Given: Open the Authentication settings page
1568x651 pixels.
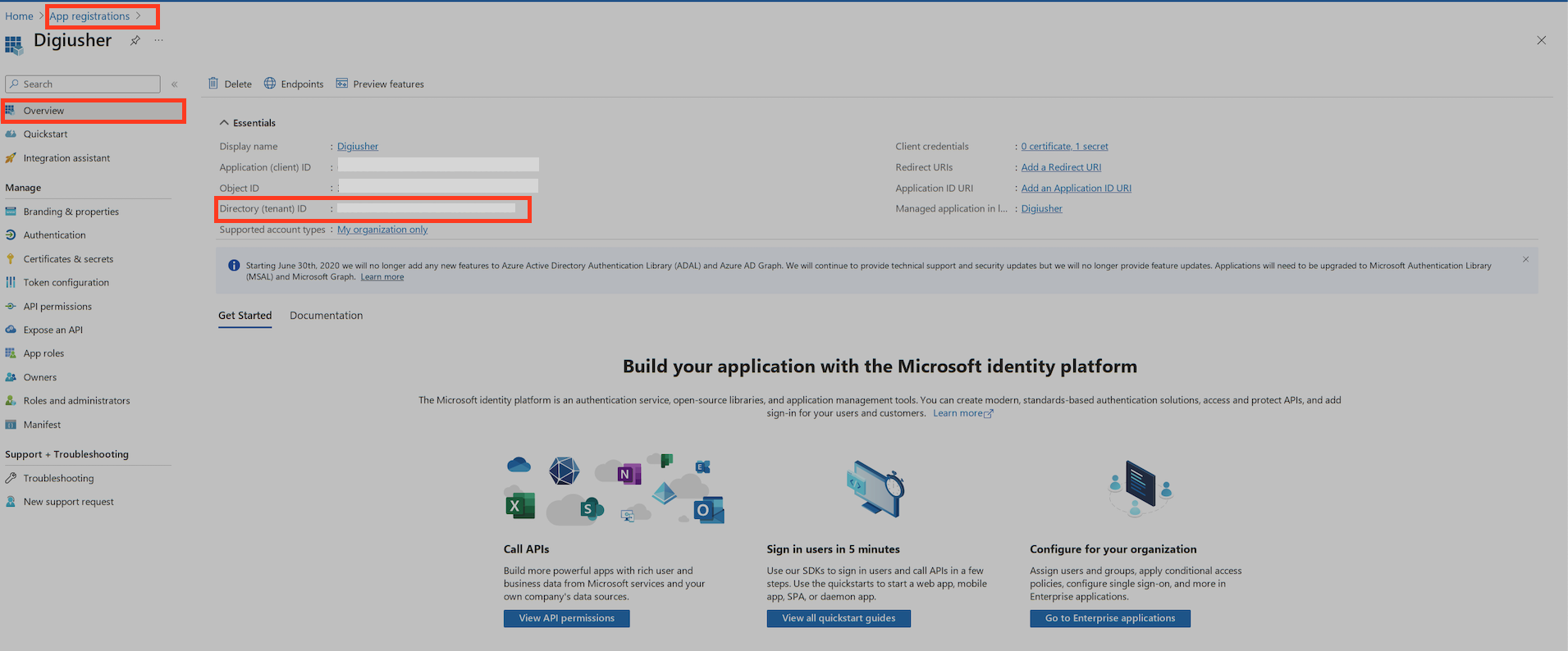Looking at the screenshot, I should (54, 235).
